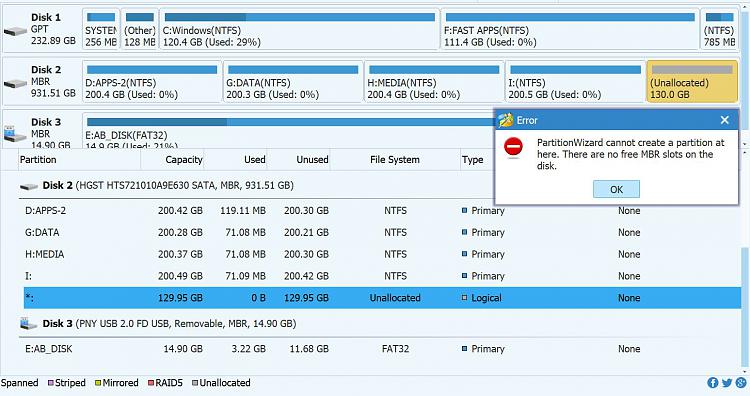Click the Disk 1 drive icon

click(x=15, y=31)
